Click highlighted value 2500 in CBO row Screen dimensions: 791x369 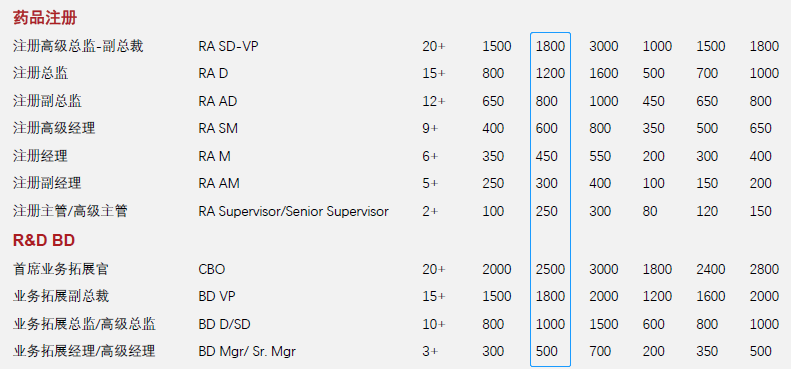tap(550, 270)
